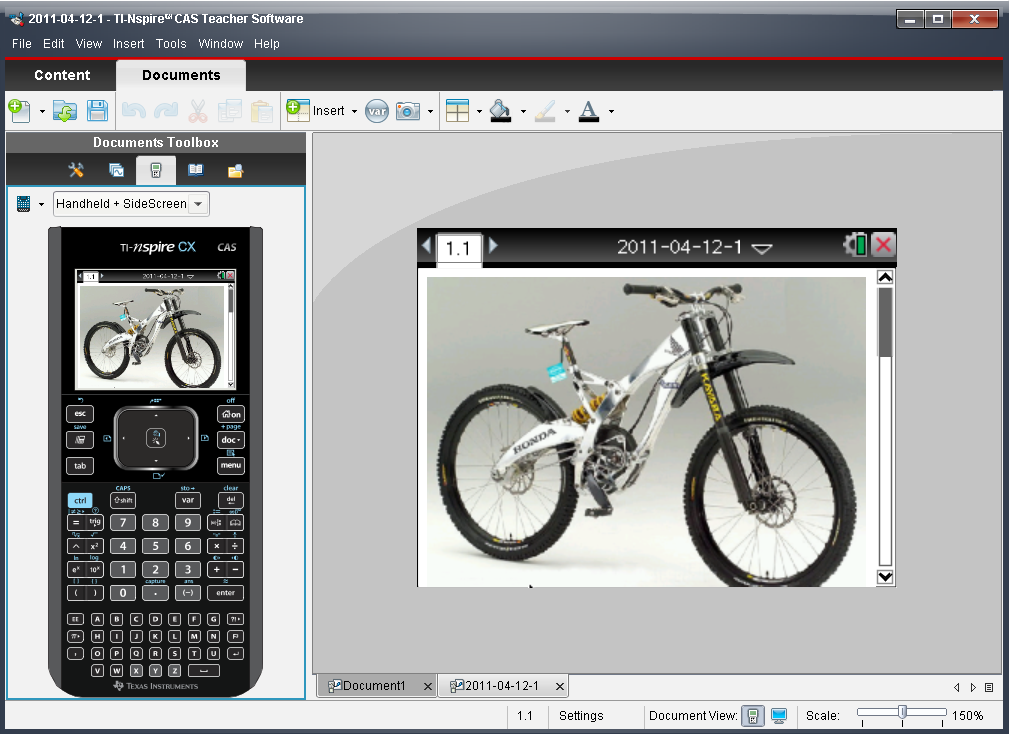Open the View menu
The height and width of the screenshot is (734, 1009).
[x=89, y=44]
